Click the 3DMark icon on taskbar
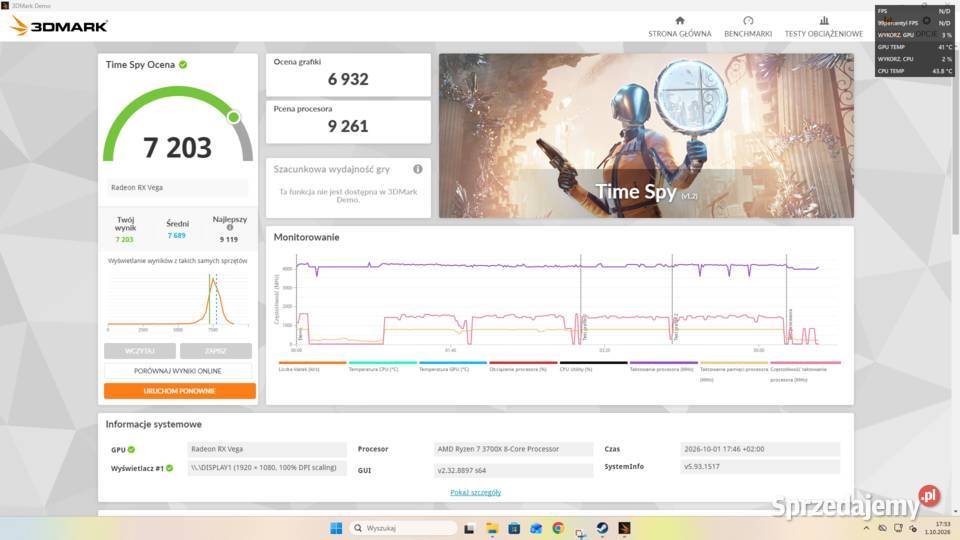 (x=624, y=528)
